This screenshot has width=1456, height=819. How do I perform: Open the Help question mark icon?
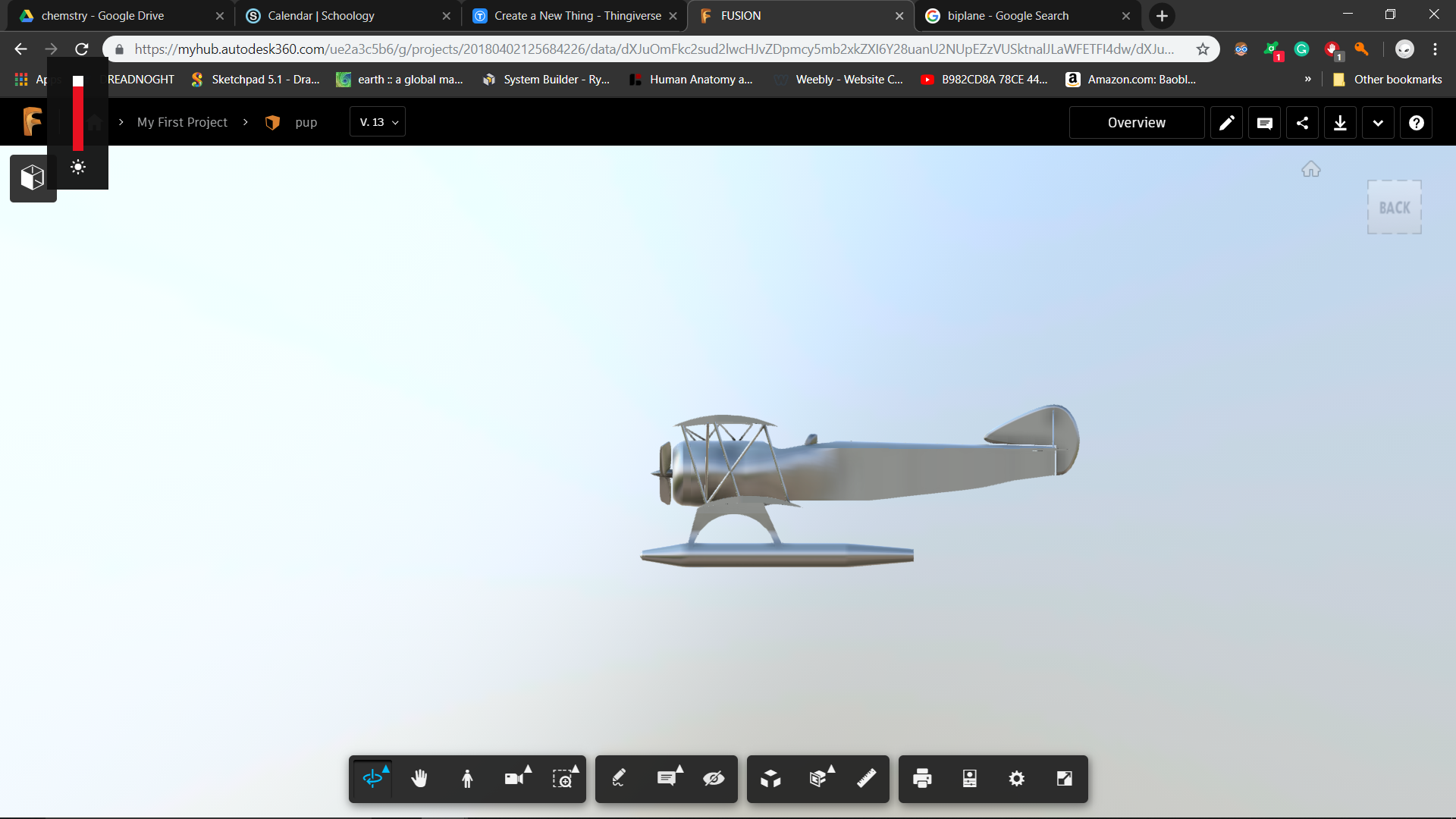point(1417,123)
